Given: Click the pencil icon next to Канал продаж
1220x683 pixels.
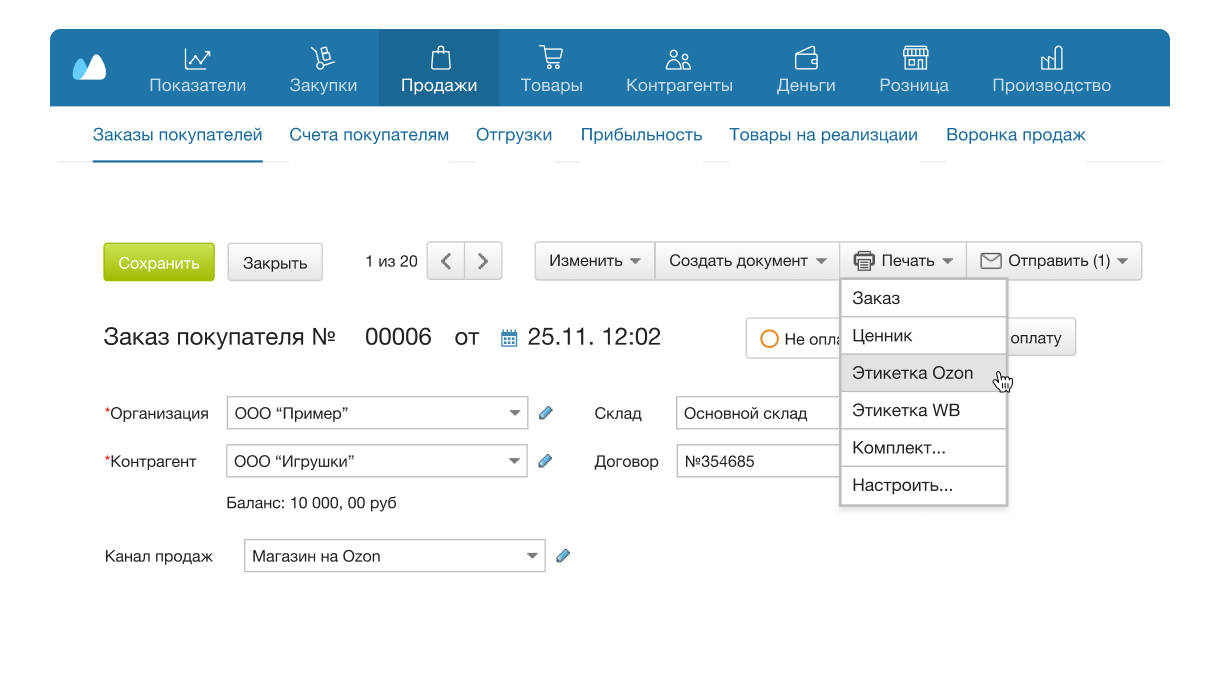Looking at the screenshot, I should click(563, 555).
